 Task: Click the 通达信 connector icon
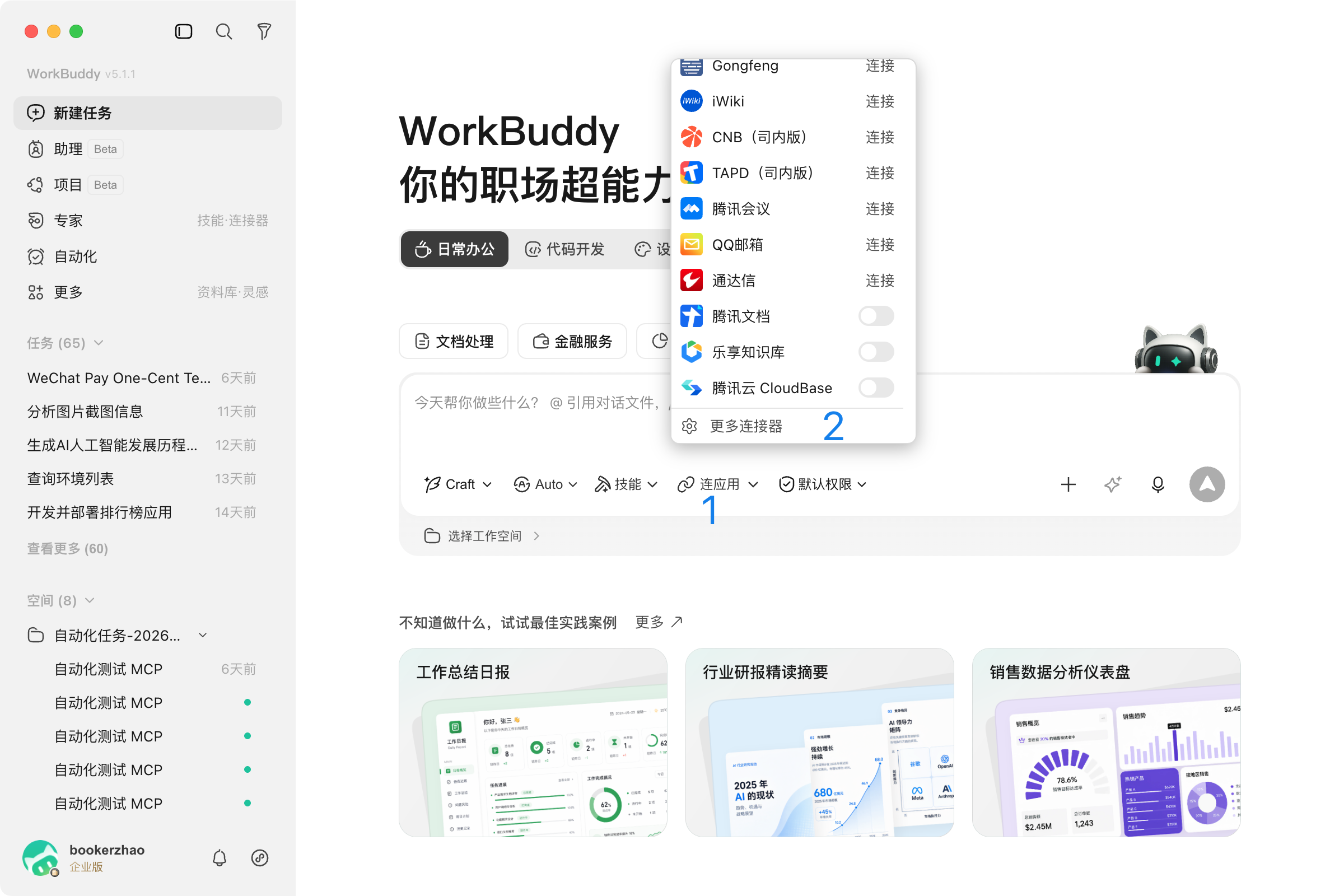tap(692, 281)
